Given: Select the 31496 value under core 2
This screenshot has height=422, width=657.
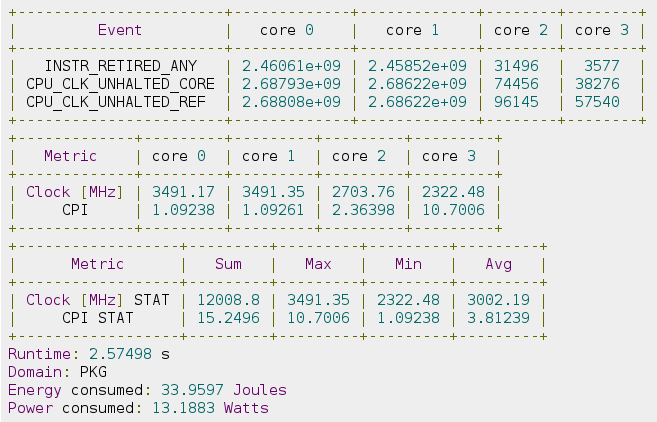Looking at the screenshot, I should (519, 65).
